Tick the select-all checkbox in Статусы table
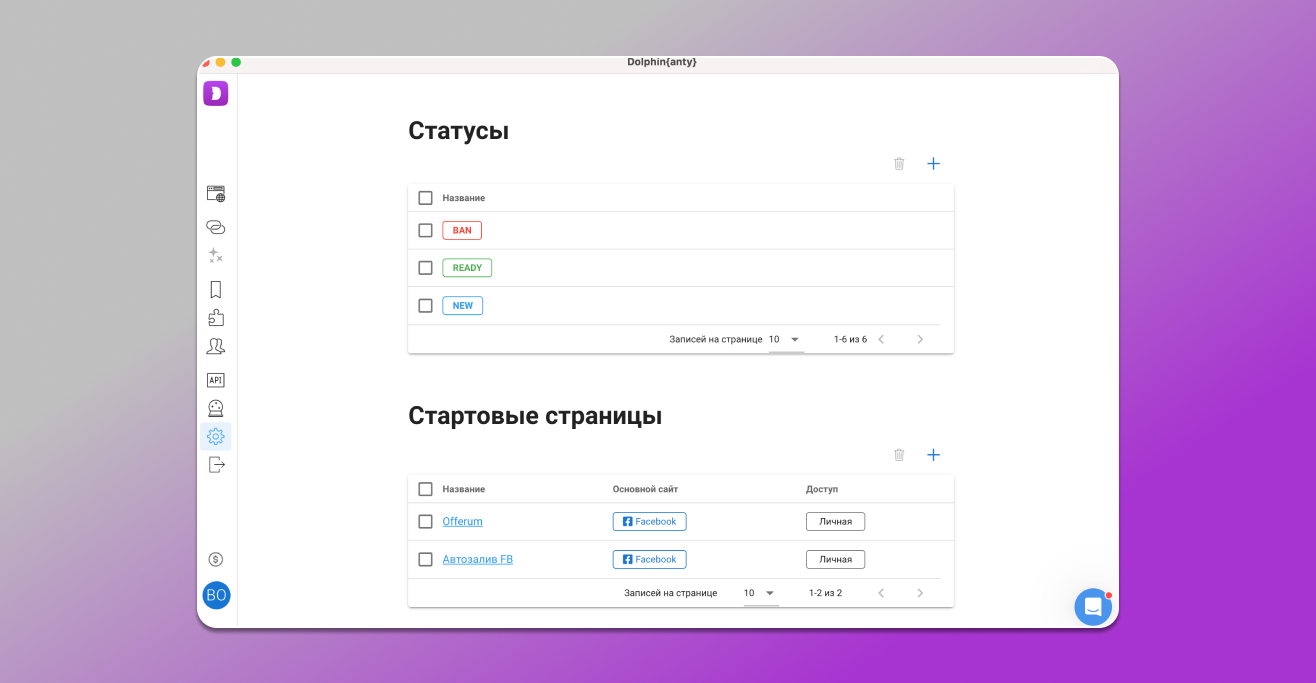This screenshot has width=1316, height=683. click(425, 197)
